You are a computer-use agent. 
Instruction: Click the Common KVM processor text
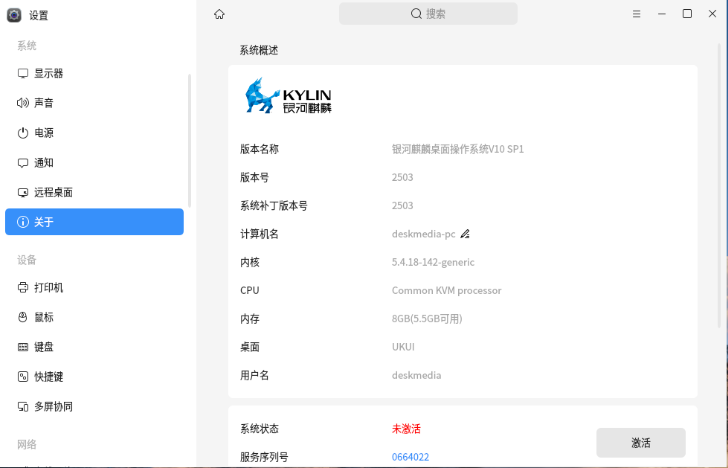[447, 291]
